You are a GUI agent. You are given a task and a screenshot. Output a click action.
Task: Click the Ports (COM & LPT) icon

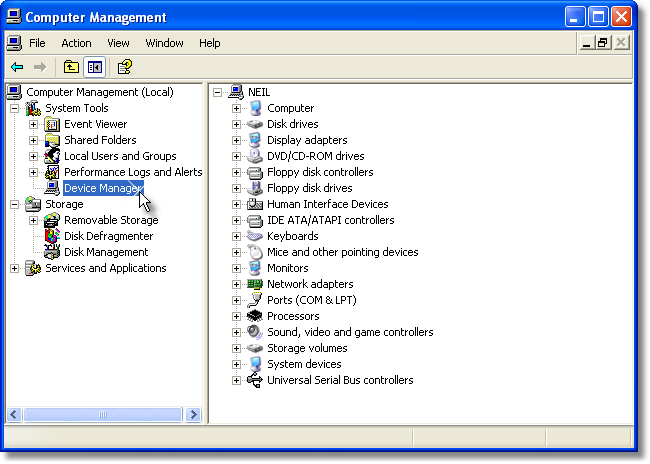click(255, 300)
